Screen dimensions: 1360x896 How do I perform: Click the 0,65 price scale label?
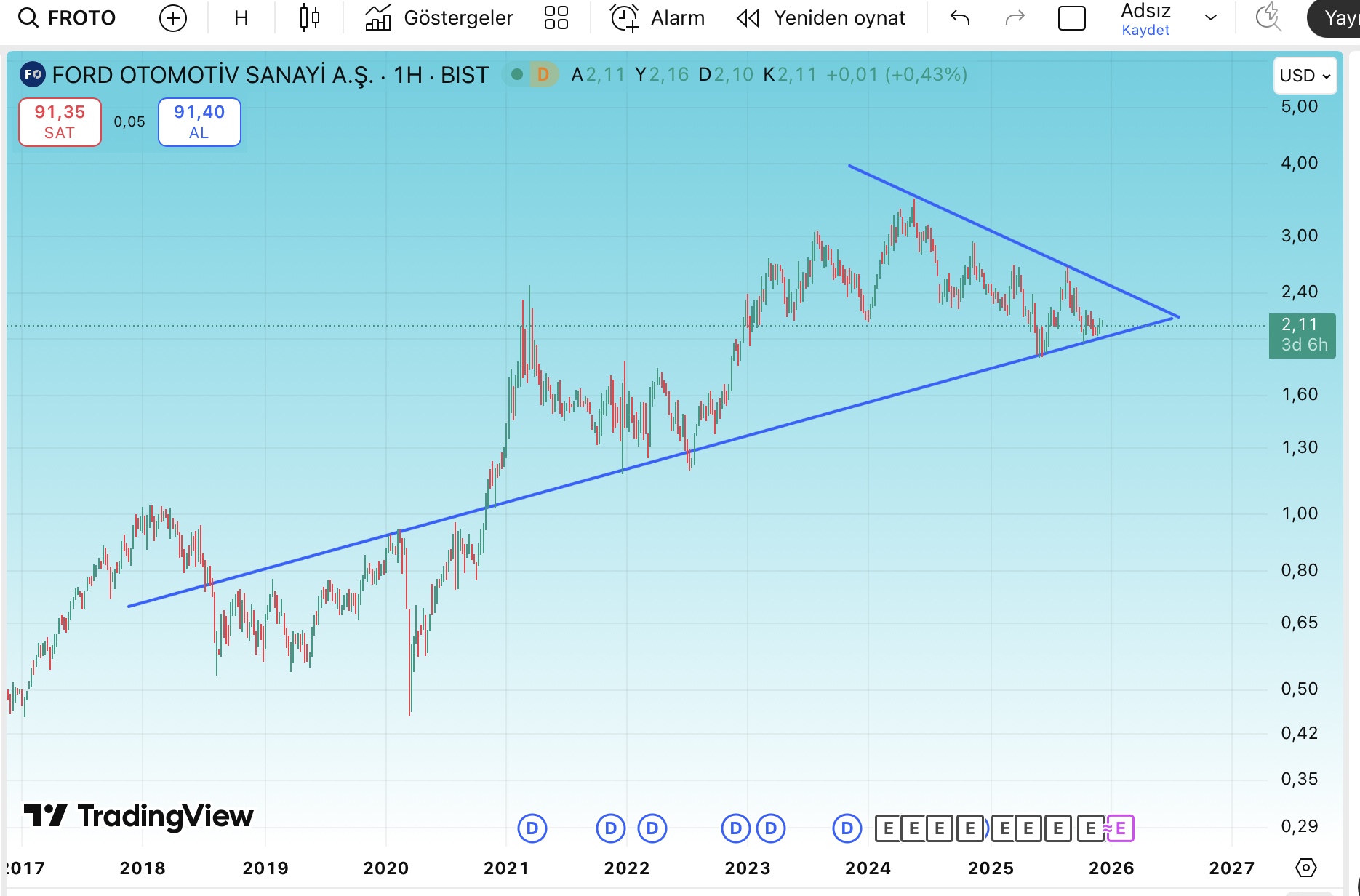(x=1300, y=623)
